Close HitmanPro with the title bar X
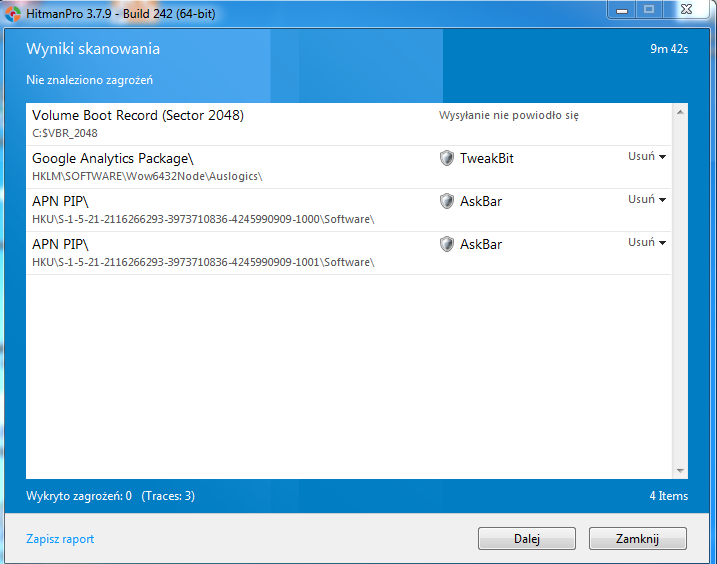Viewport: 717px width, 564px height. (686, 10)
